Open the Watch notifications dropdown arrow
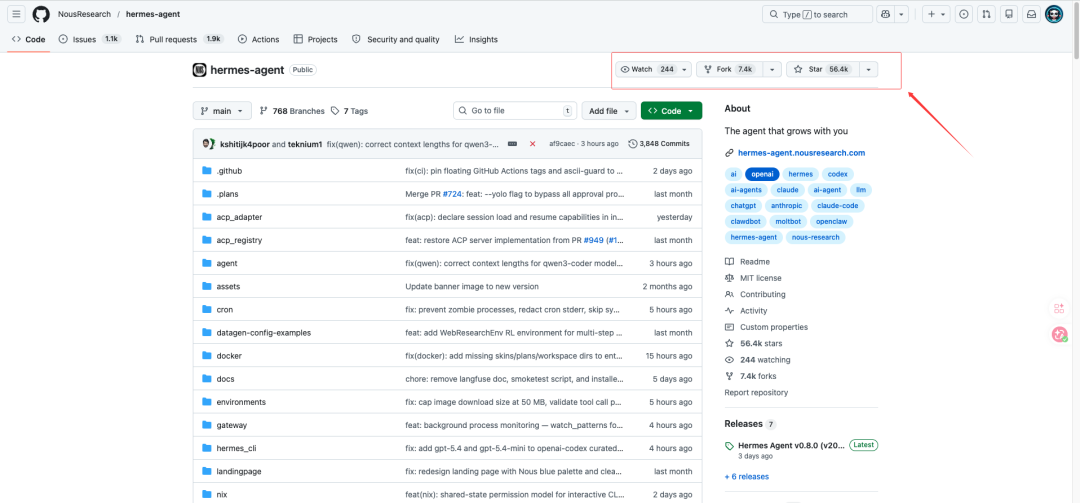The image size is (1080, 503). coord(684,69)
